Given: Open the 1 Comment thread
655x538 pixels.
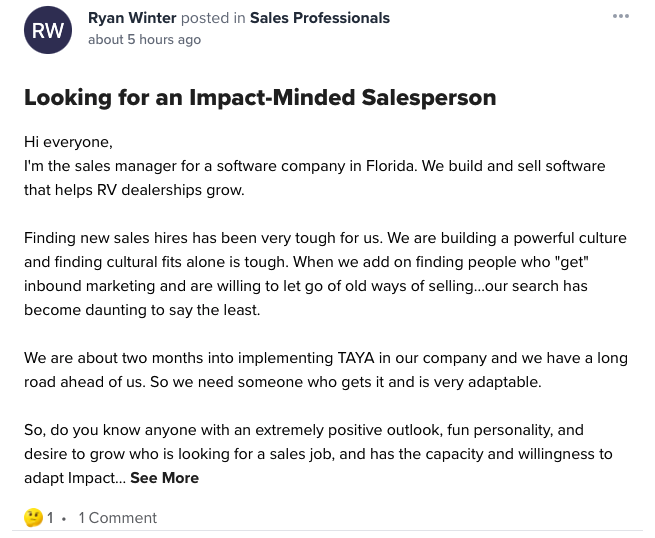Looking at the screenshot, I should (x=118, y=518).
